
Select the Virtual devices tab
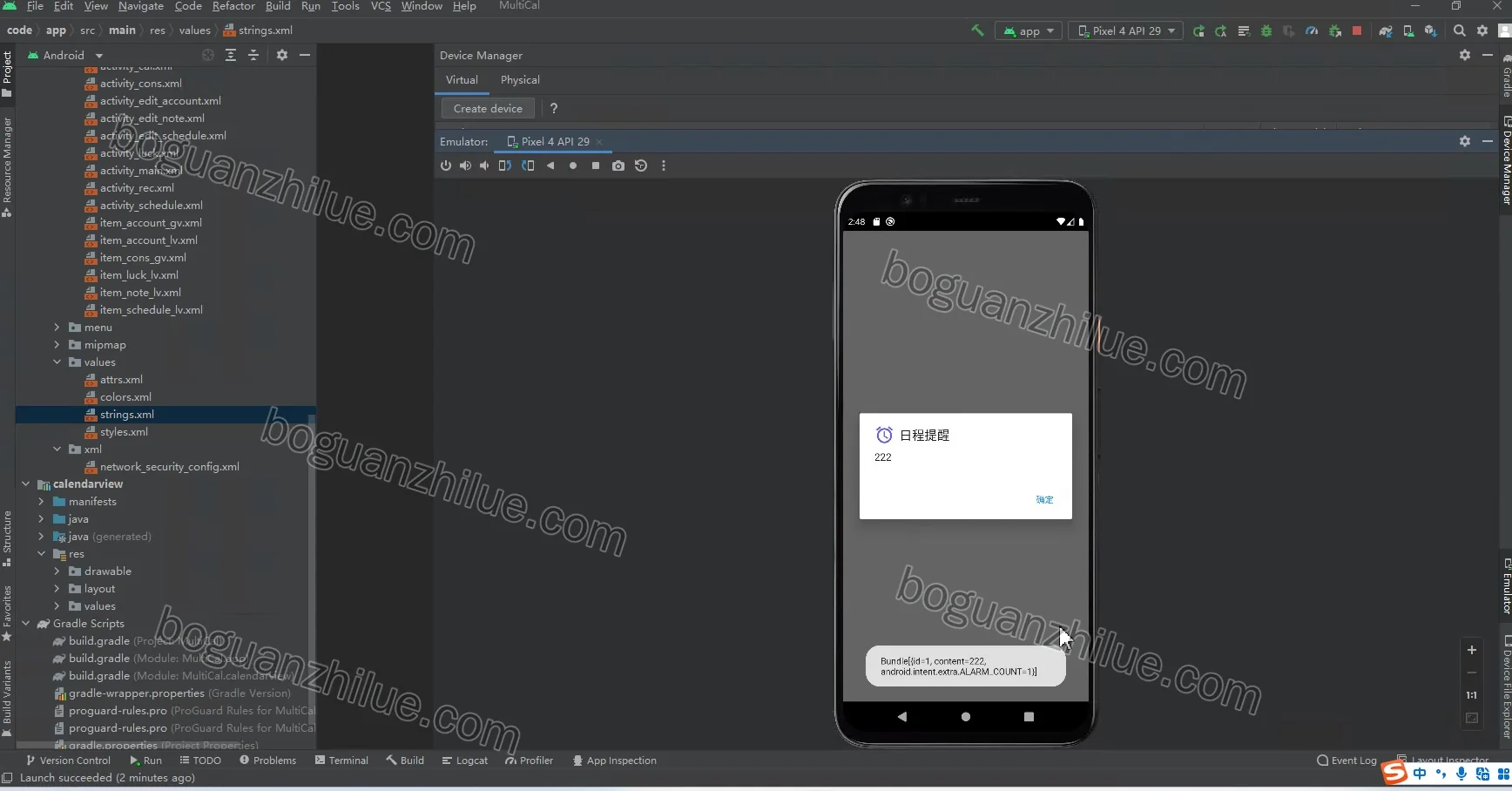(x=462, y=80)
